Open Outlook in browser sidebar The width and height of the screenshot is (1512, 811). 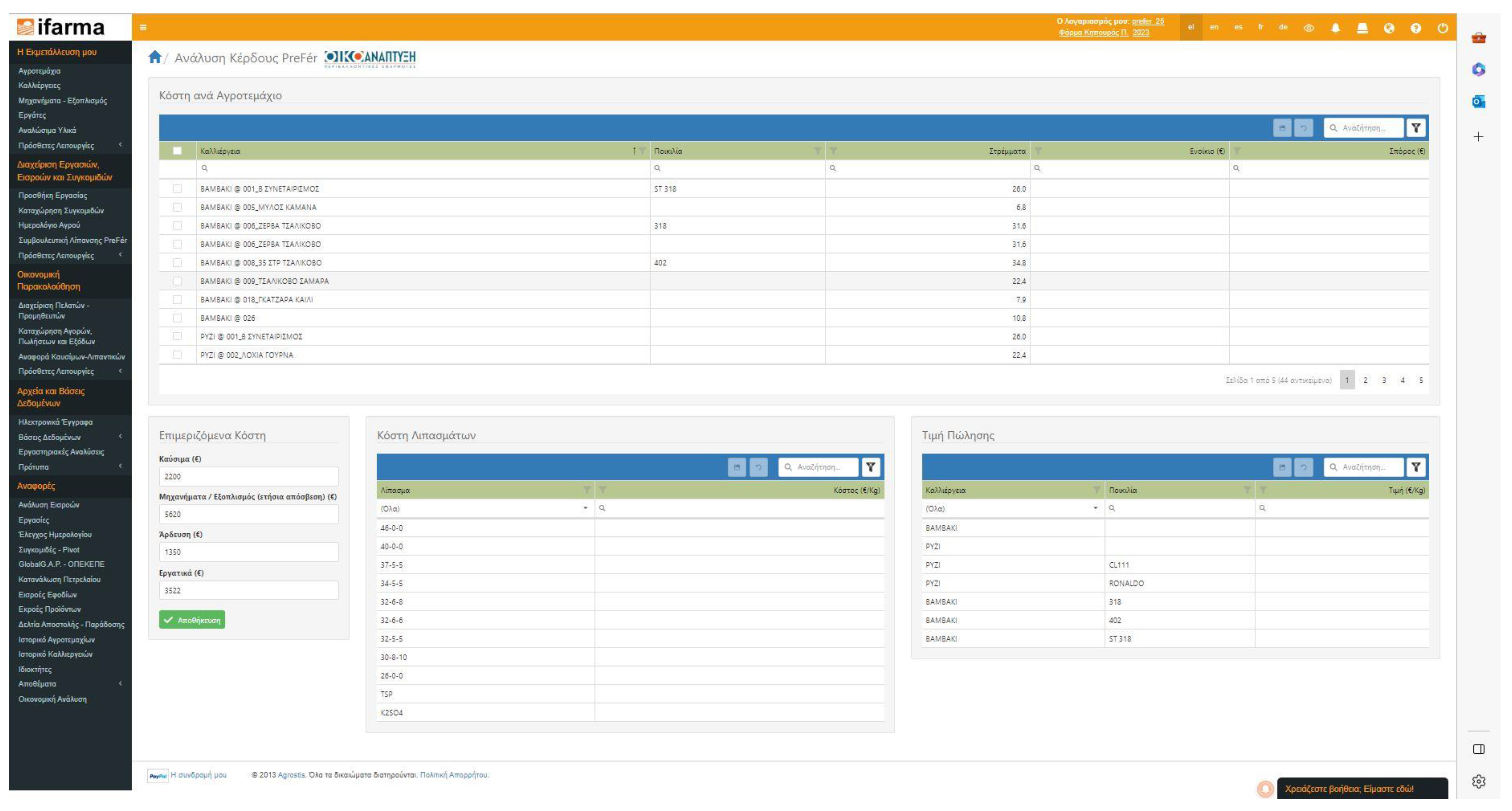tap(1479, 101)
